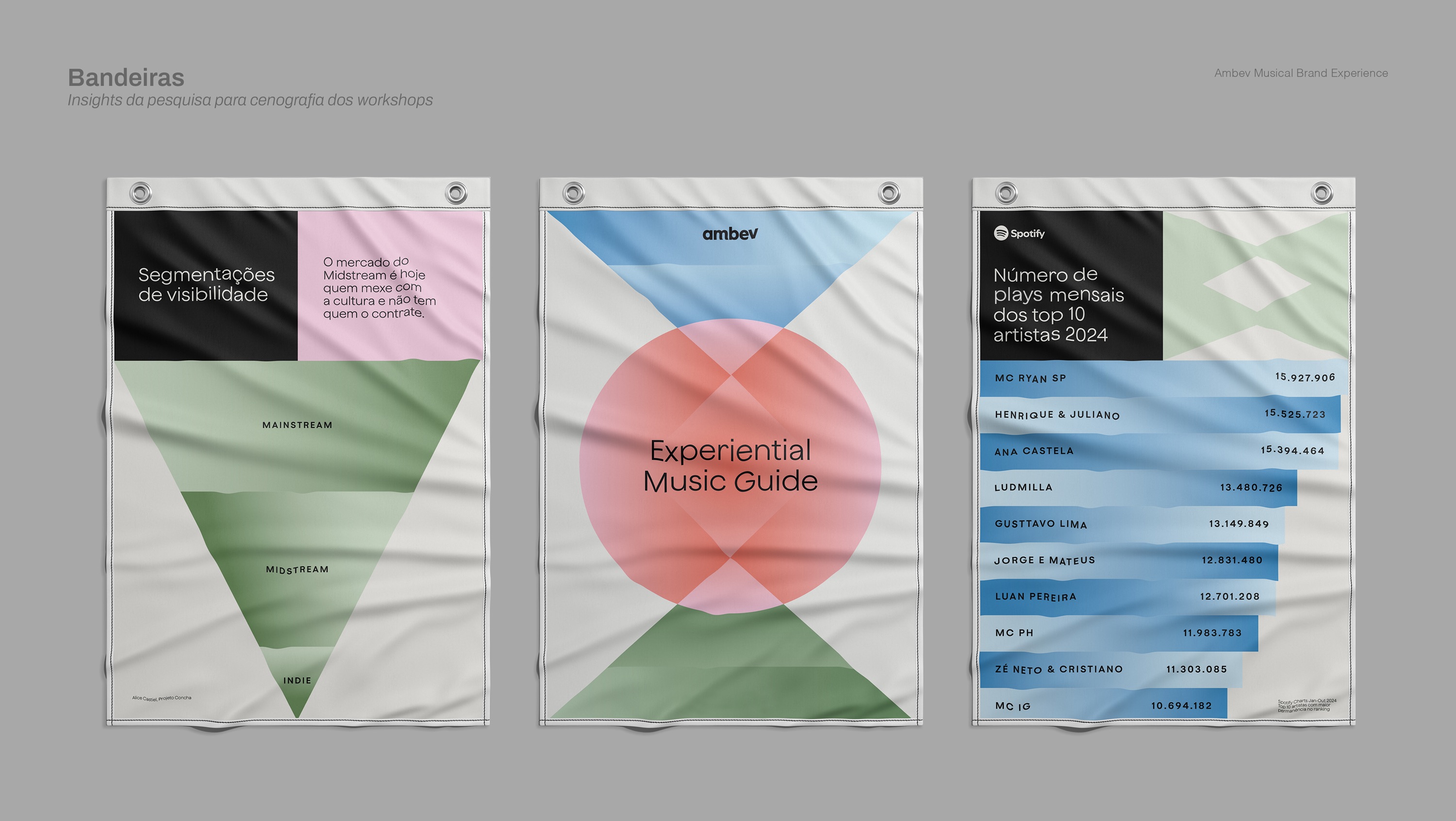Select the MC IG bar at bottom
Image resolution: width=1456 pixels, height=821 pixels.
coord(1102,705)
